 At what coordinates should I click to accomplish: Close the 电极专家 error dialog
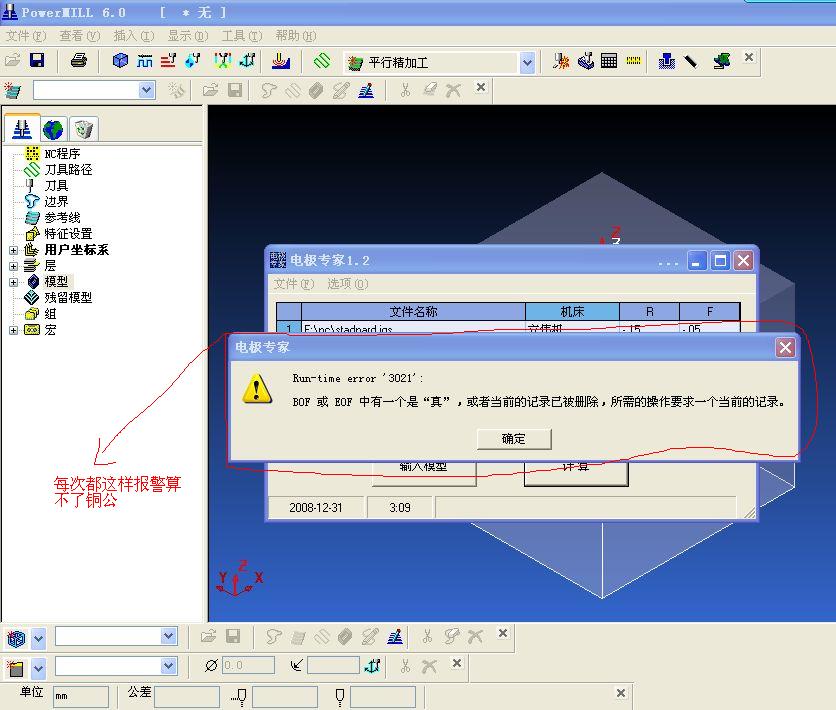[785, 348]
